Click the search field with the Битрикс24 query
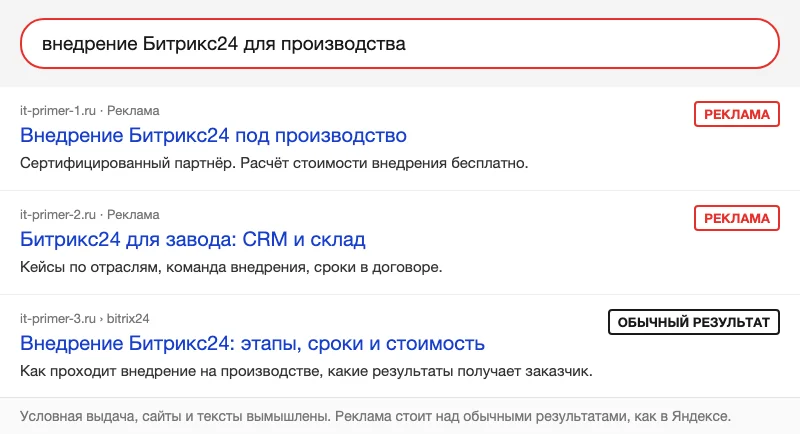800x434 pixels. [399, 44]
